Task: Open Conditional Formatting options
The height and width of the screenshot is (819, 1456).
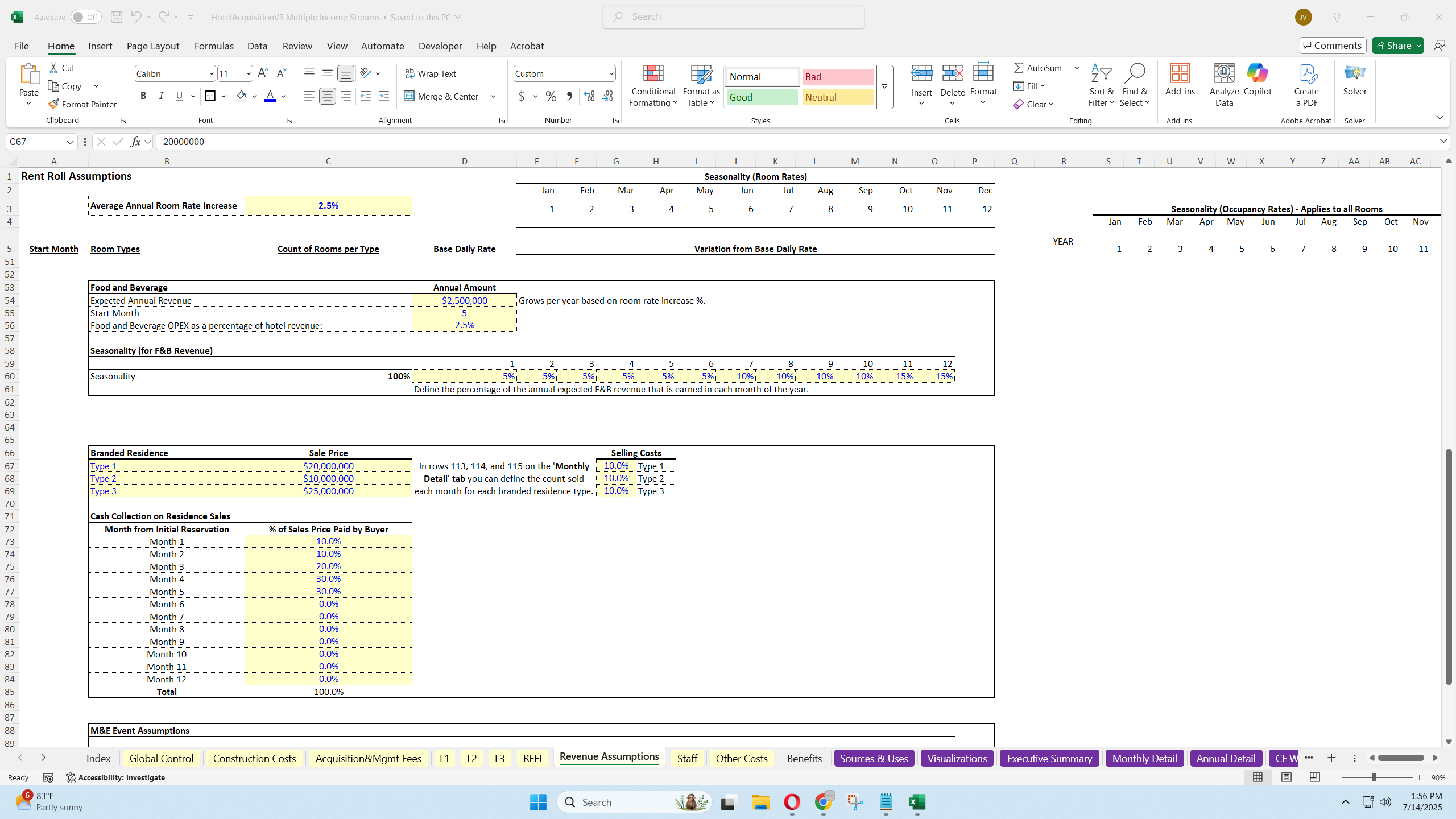Action: [x=652, y=85]
